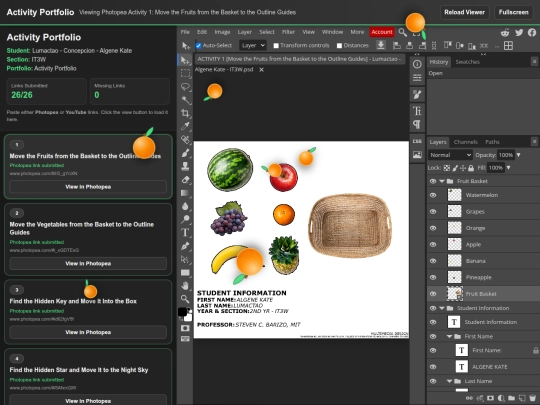Enable Transform controls checkbox
This screenshot has height=405, width=540.
pos(276,45)
